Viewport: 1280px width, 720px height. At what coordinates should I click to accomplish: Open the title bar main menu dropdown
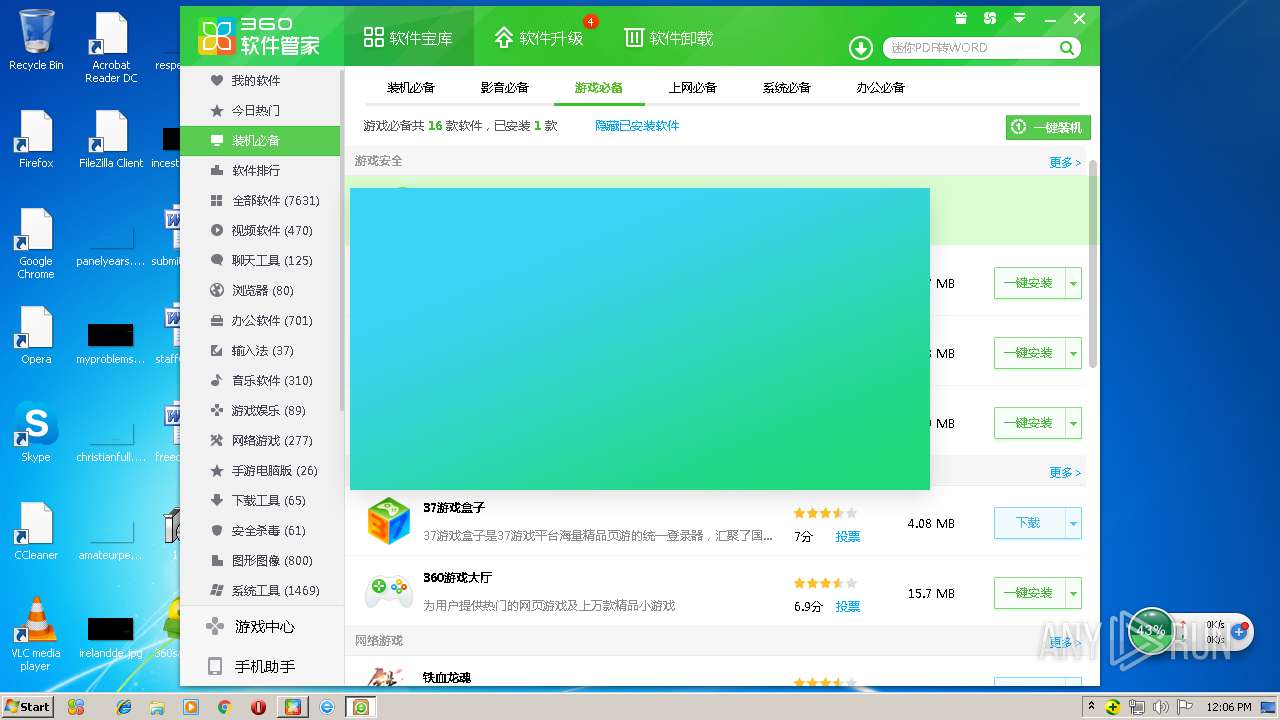1019,18
